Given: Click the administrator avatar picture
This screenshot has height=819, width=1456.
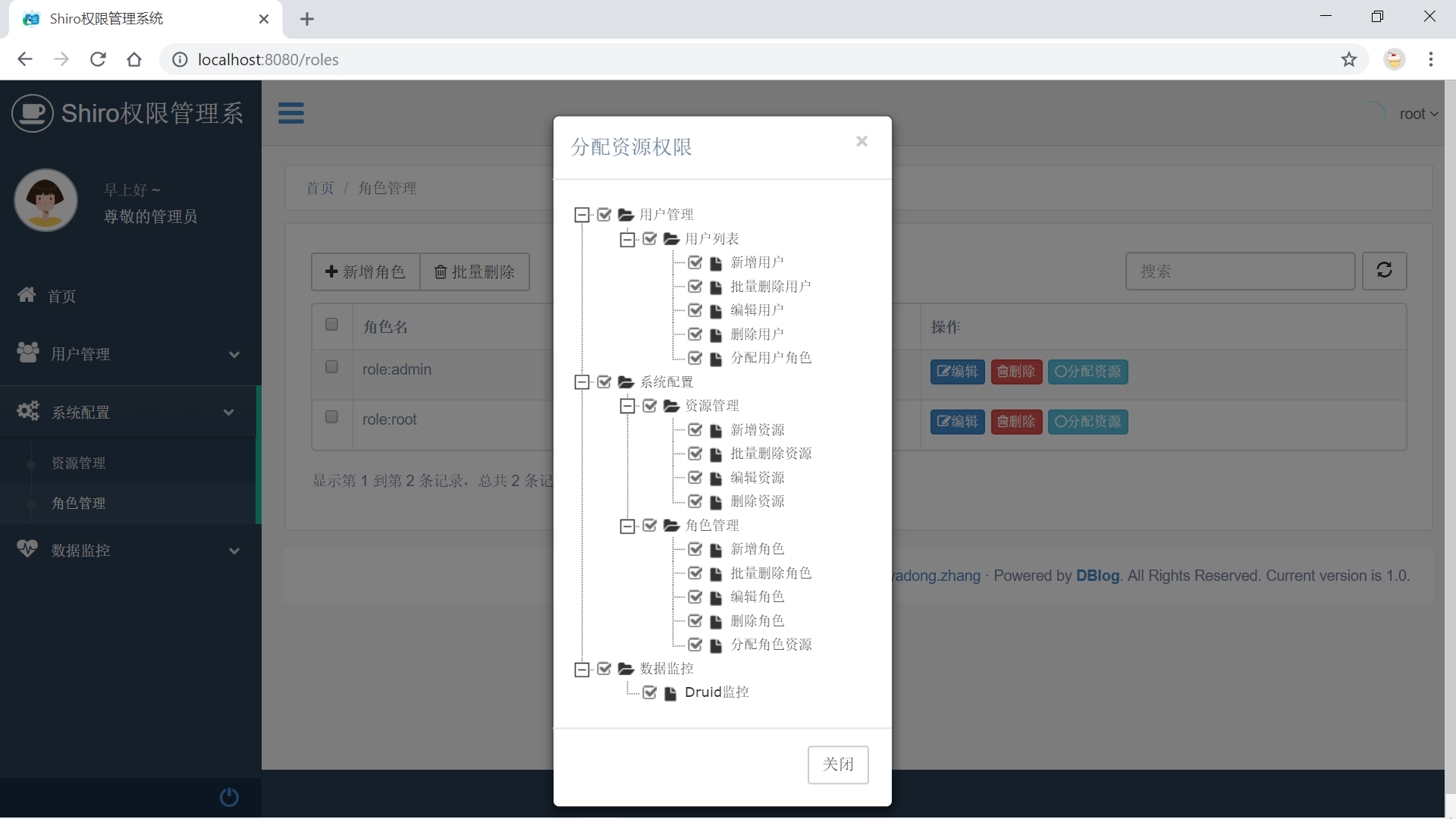Looking at the screenshot, I should (45, 200).
